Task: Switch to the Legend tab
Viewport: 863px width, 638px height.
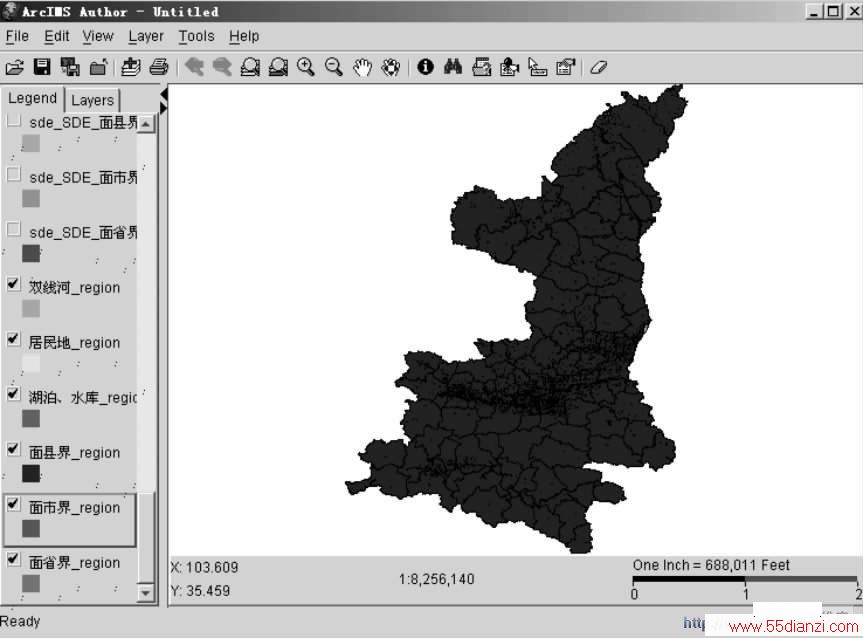Action: click(32, 99)
